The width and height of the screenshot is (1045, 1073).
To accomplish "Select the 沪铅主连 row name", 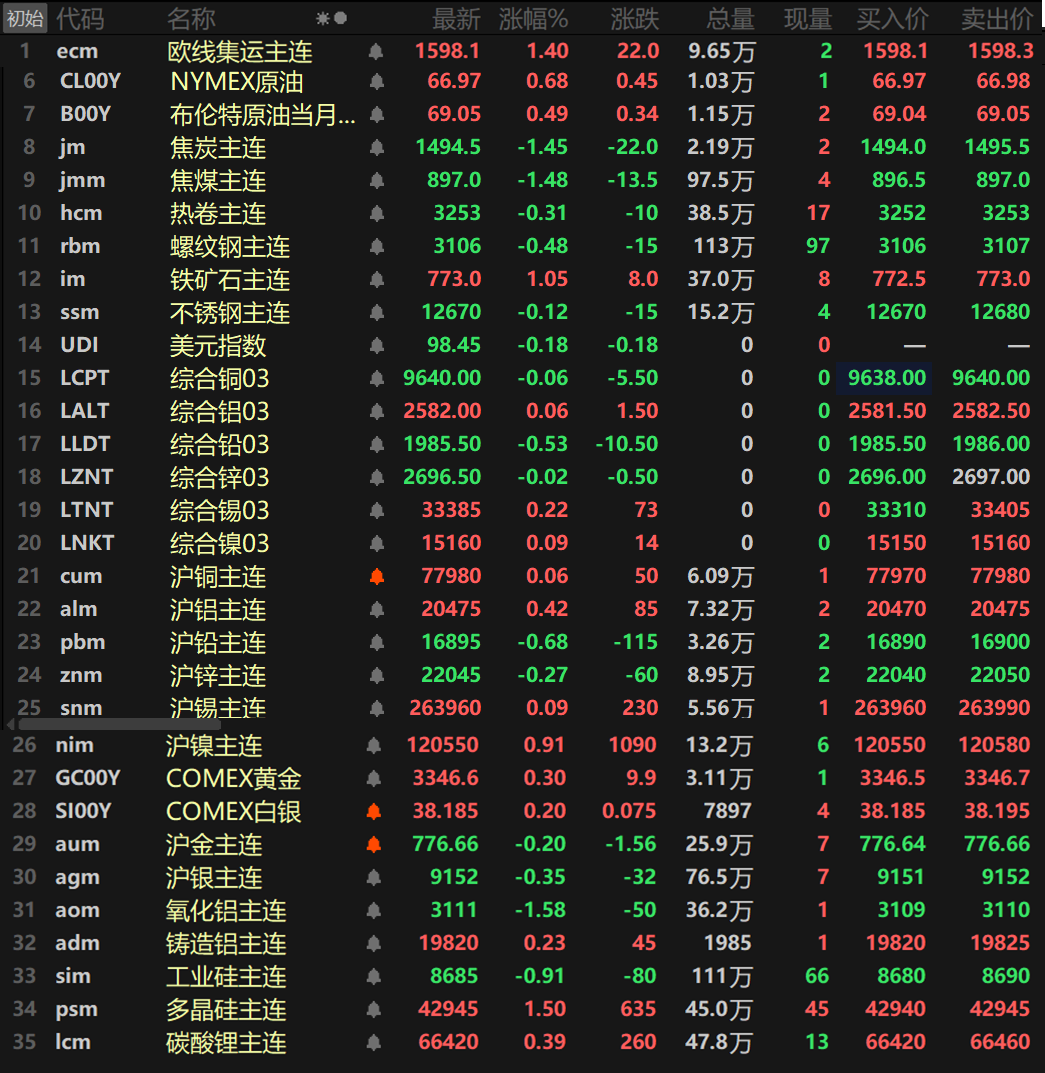I will 218,642.
